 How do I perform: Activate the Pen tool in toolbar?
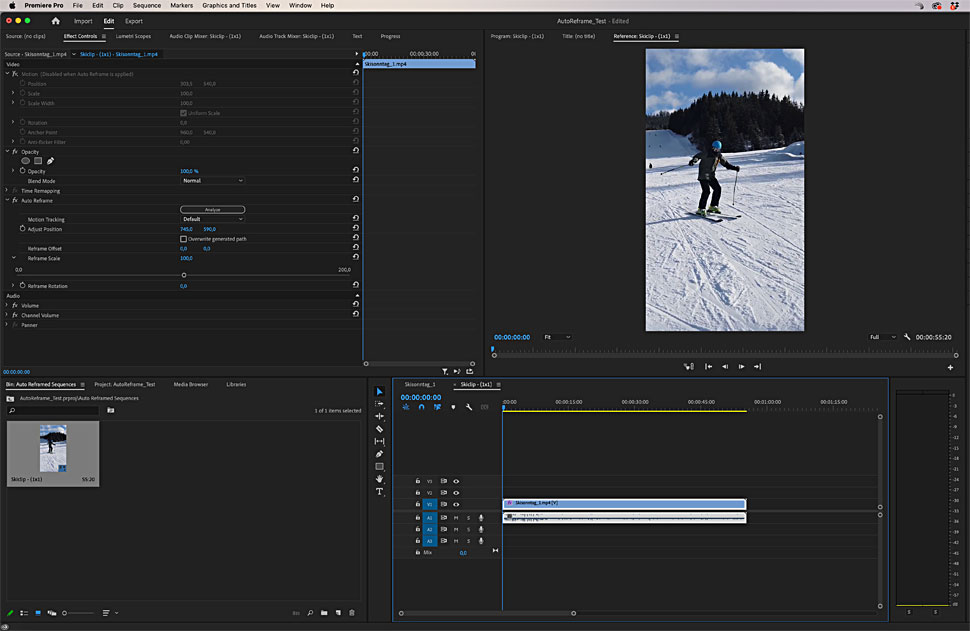(x=379, y=453)
